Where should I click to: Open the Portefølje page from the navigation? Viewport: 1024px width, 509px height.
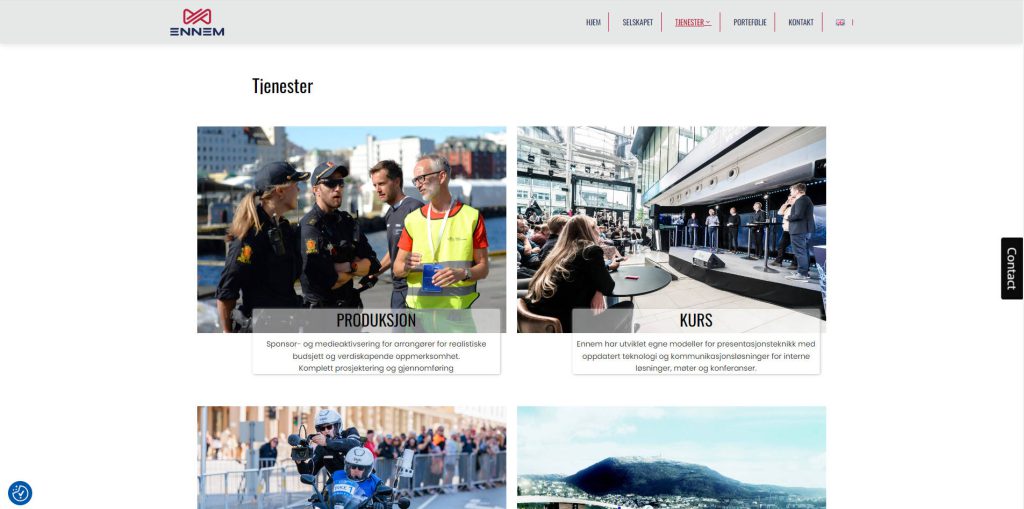pyautogui.click(x=750, y=22)
